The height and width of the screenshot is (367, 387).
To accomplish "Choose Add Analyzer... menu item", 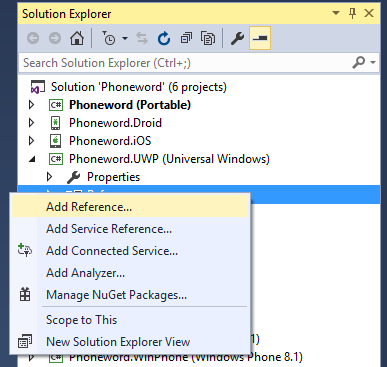I will (130, 273).
